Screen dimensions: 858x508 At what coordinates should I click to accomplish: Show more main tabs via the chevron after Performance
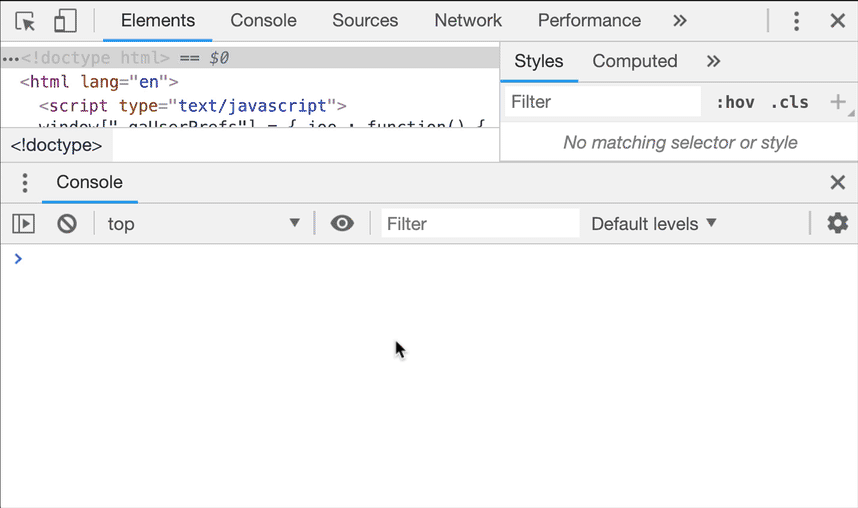tap(680, 21)
